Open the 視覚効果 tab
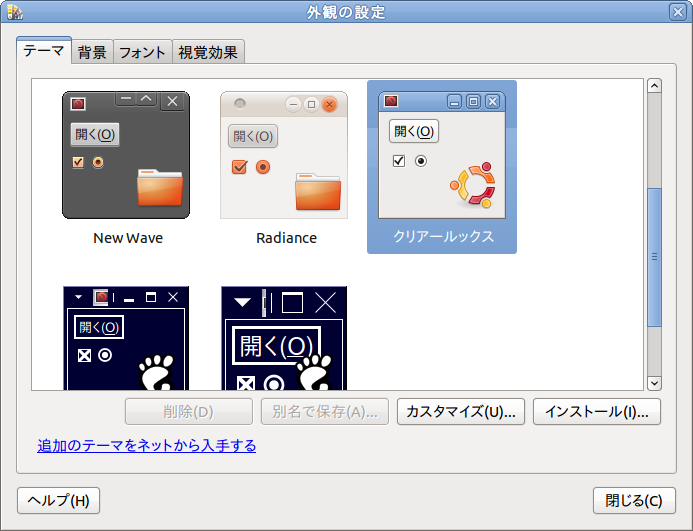693x531 pixels. (x=208, y=52)
